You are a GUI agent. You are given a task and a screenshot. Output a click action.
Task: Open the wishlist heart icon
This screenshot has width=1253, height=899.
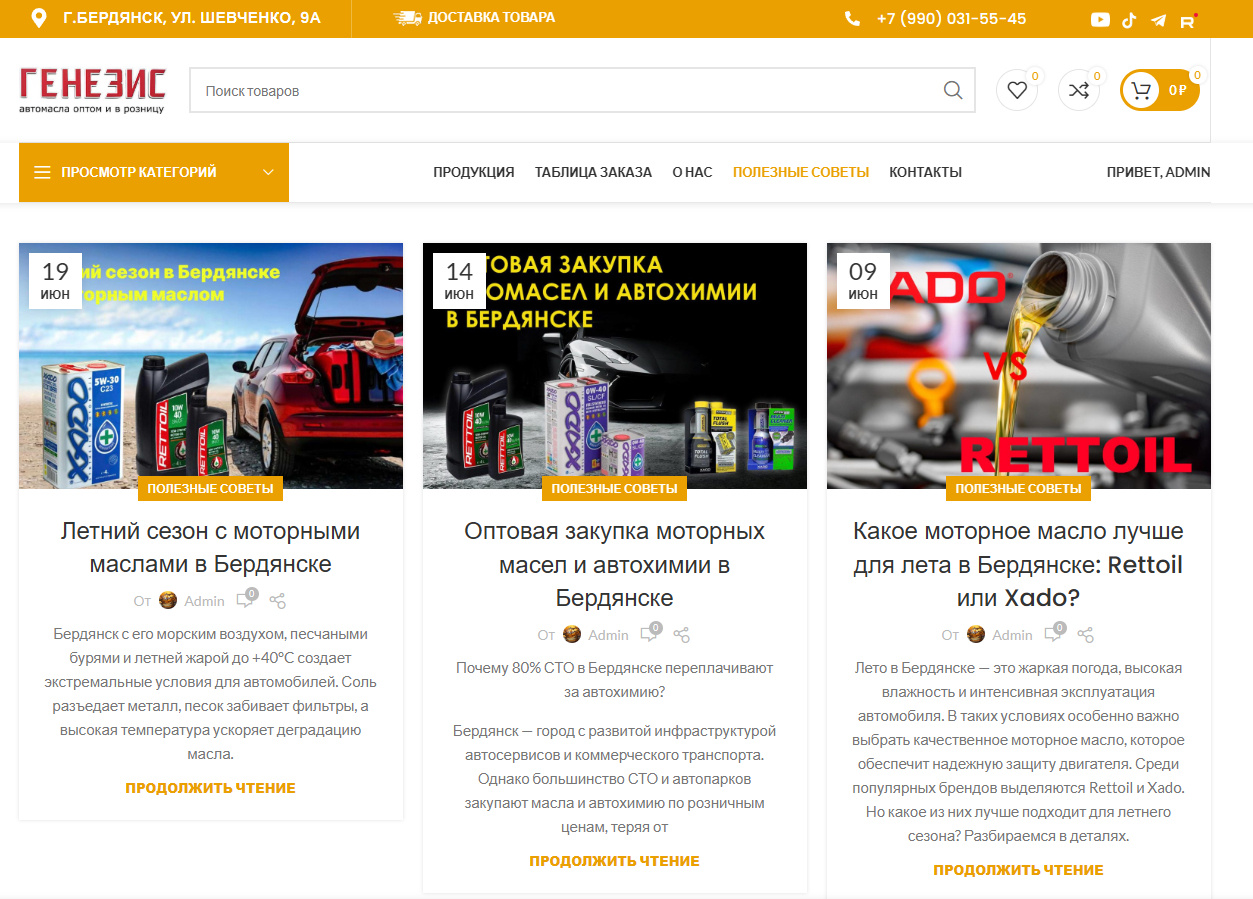click(1017, 90)
